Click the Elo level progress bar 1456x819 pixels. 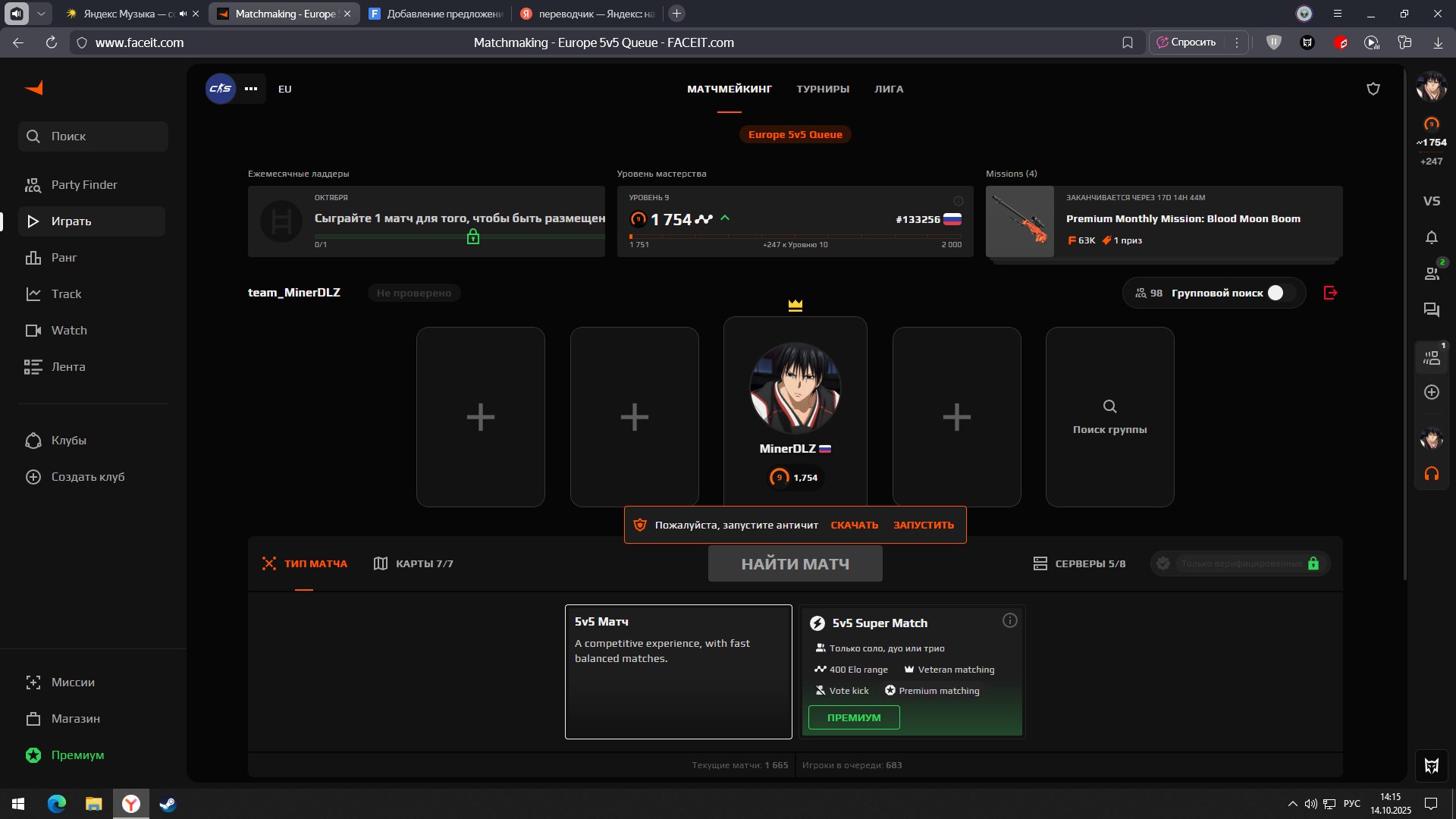pos(795,237)
